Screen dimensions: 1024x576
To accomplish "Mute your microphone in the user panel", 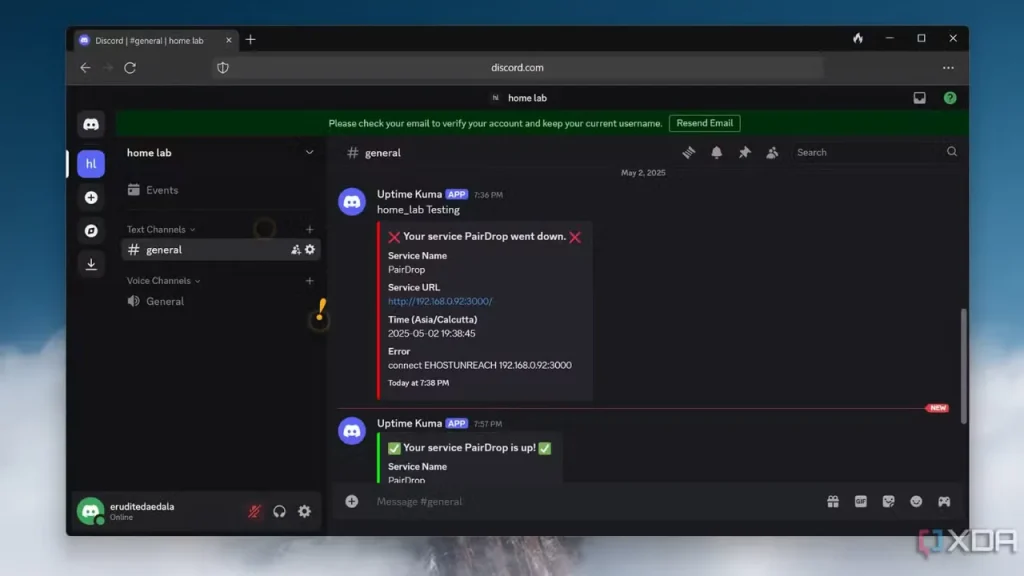I will click(255, 511).
